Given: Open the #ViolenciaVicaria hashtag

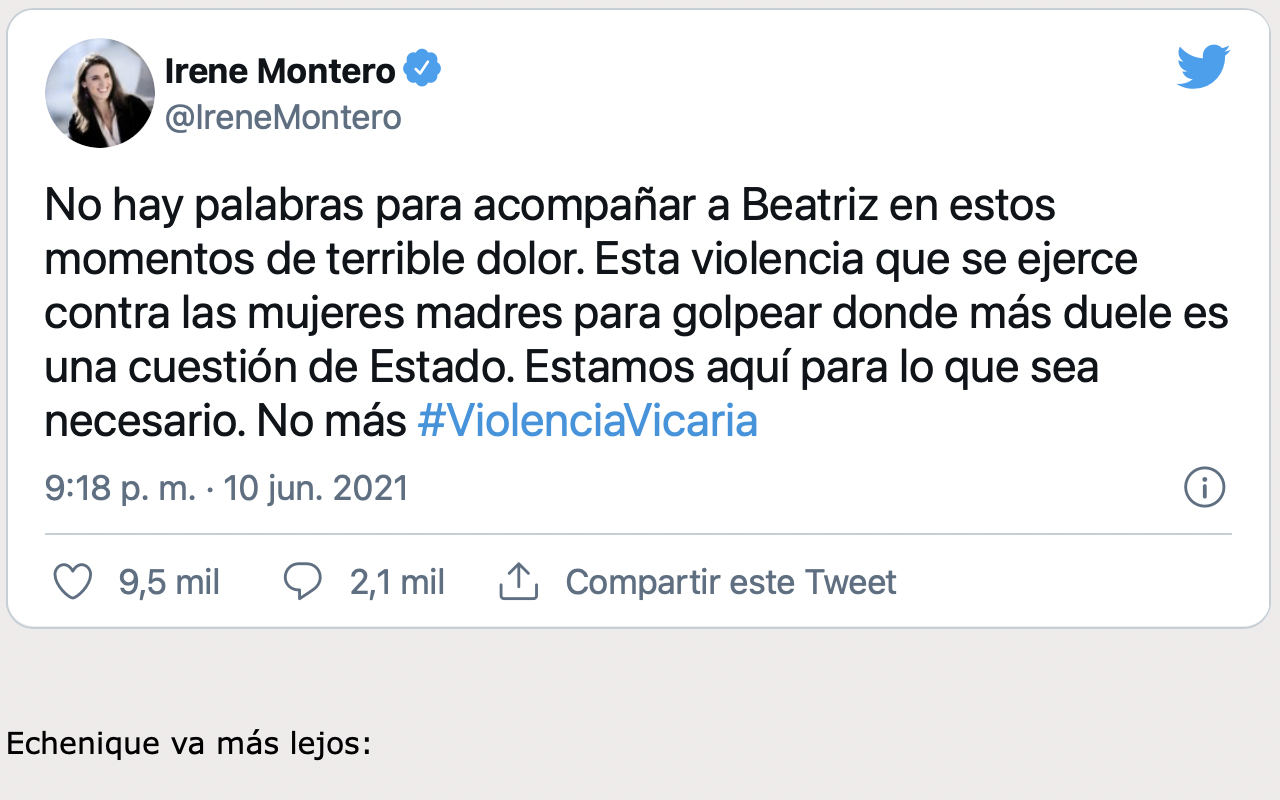Looking at the screenshot, I should click(587, 422).
